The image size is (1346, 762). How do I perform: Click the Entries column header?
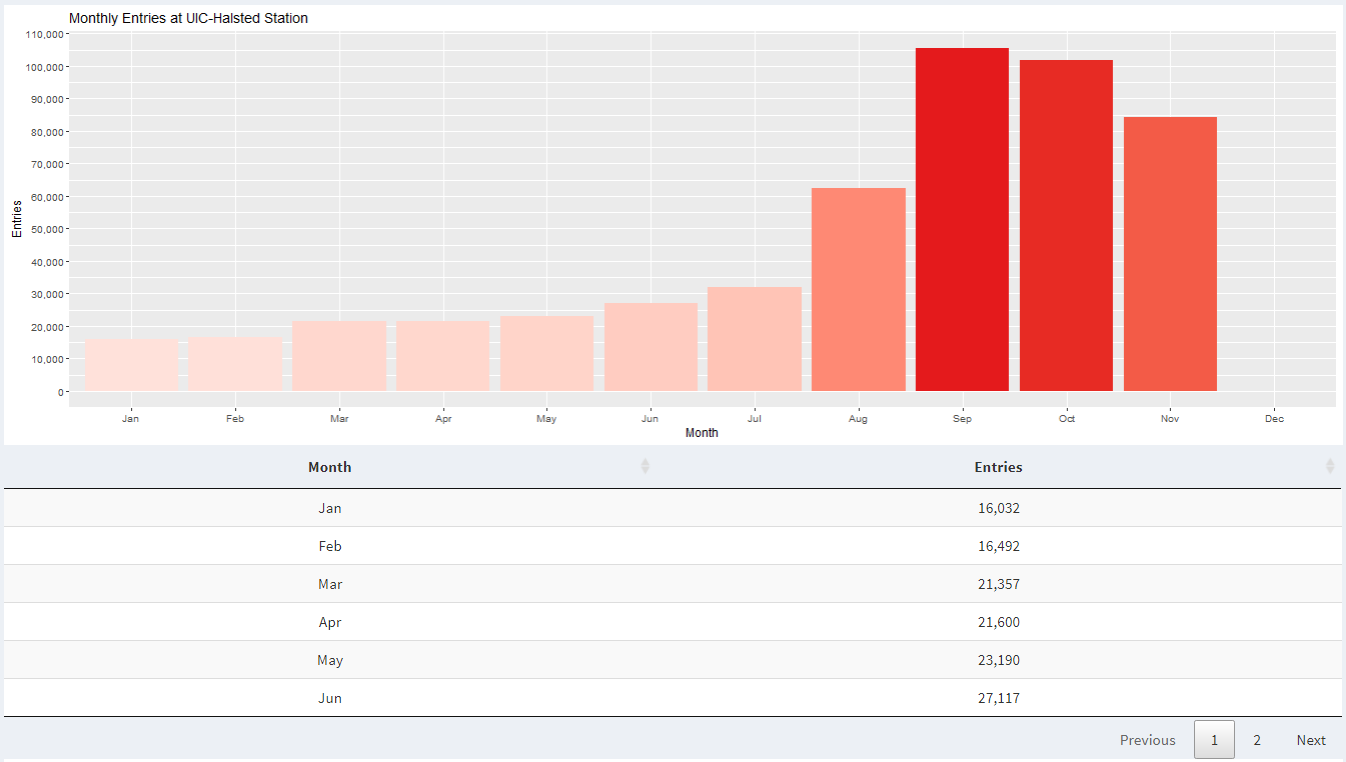pyautogui.click(x=998, y=467)
